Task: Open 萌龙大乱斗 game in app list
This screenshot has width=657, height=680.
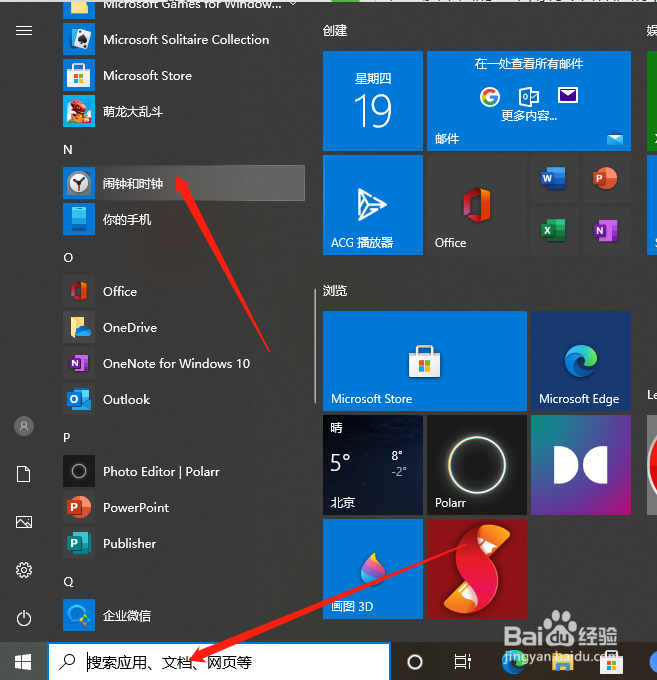Action: tap(184, 111)
